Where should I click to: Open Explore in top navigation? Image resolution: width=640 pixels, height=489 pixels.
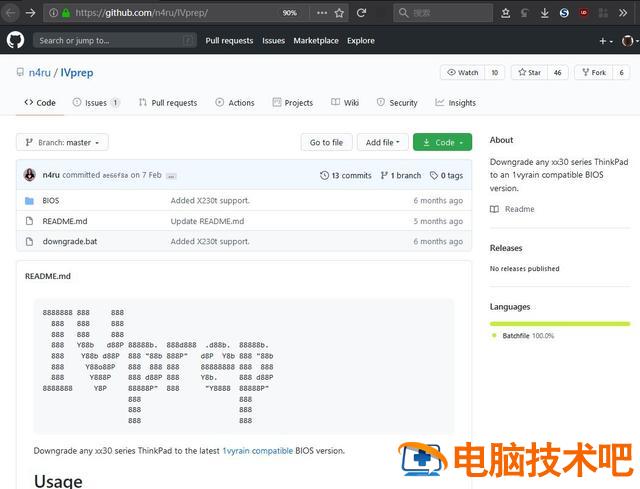[361, 41]
